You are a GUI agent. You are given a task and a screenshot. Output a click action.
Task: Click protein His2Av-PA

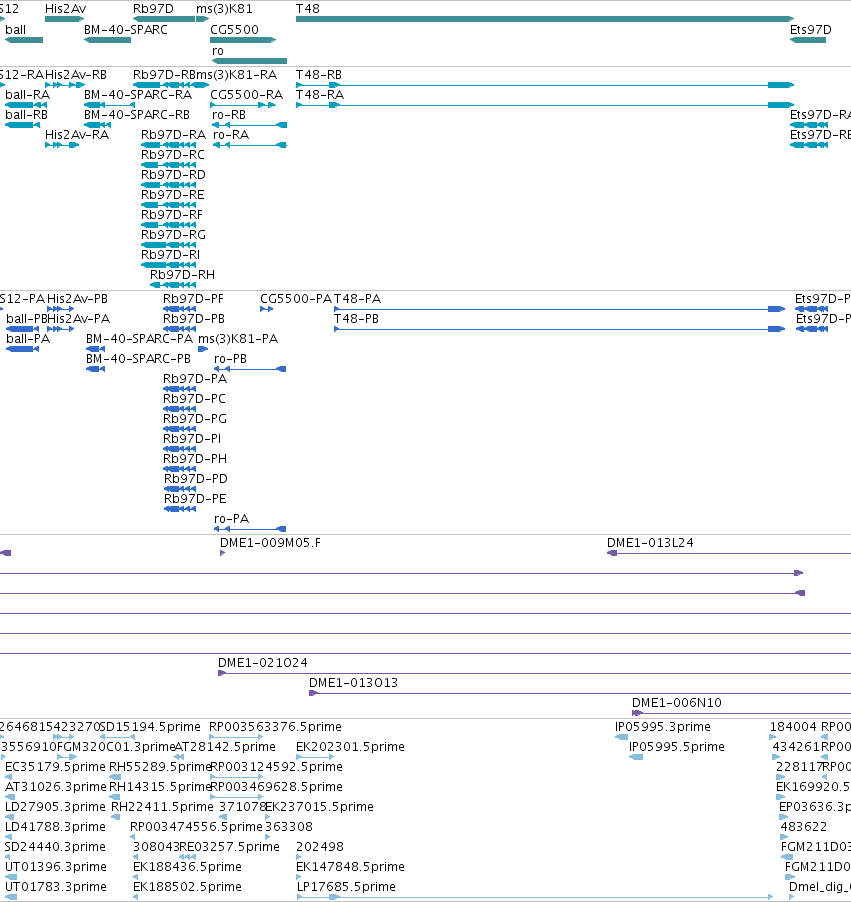[60, 329]
